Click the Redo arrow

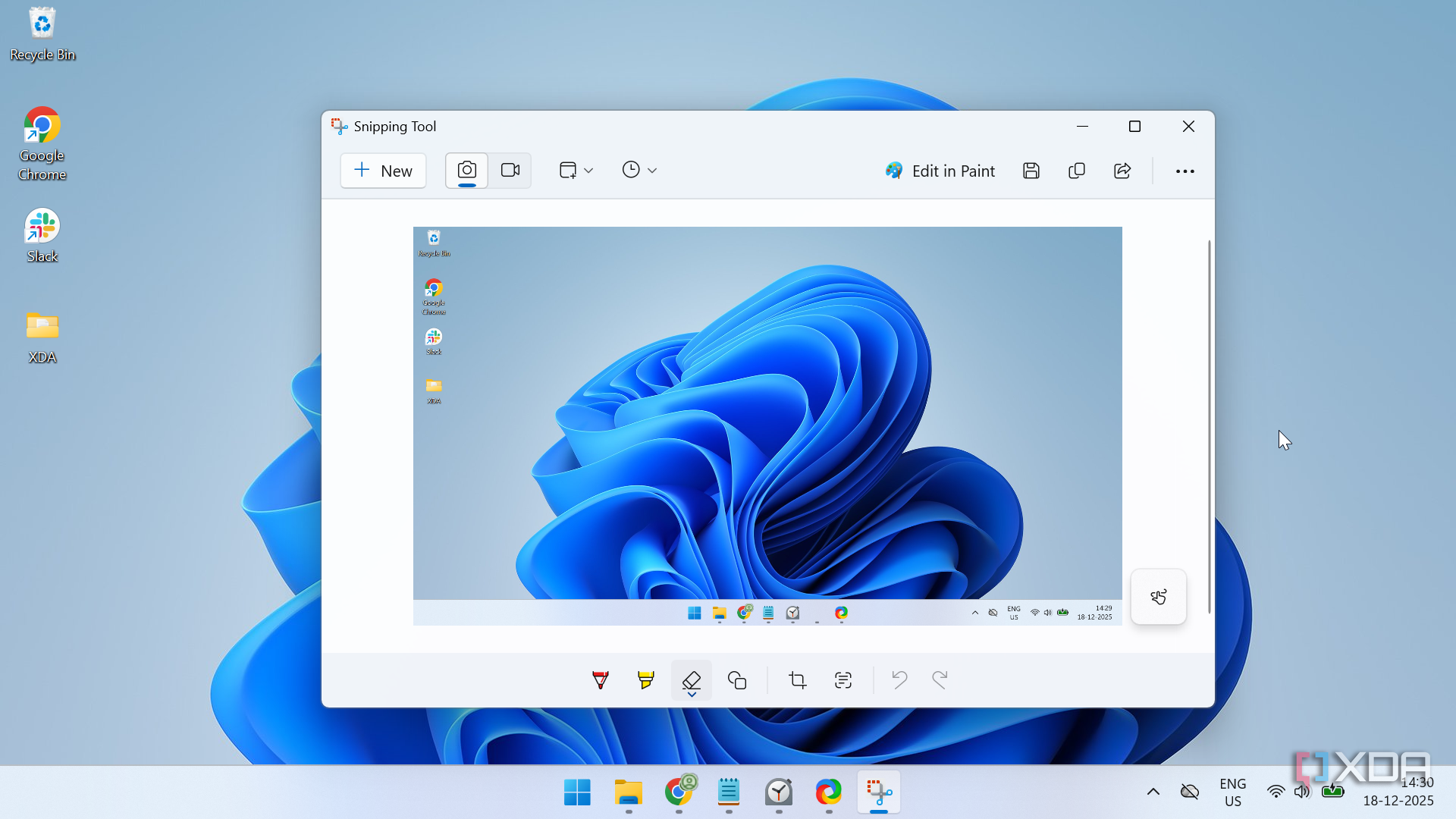coord(940,680)
